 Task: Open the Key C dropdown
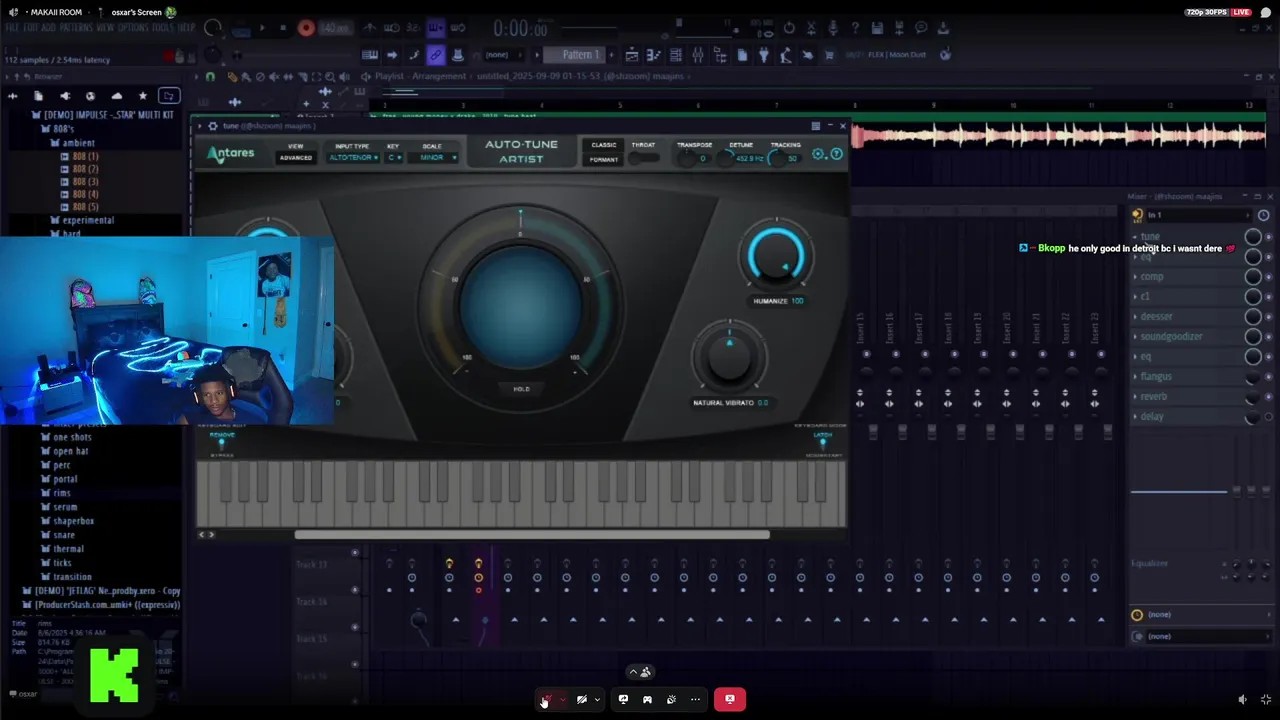click(394, 158)
